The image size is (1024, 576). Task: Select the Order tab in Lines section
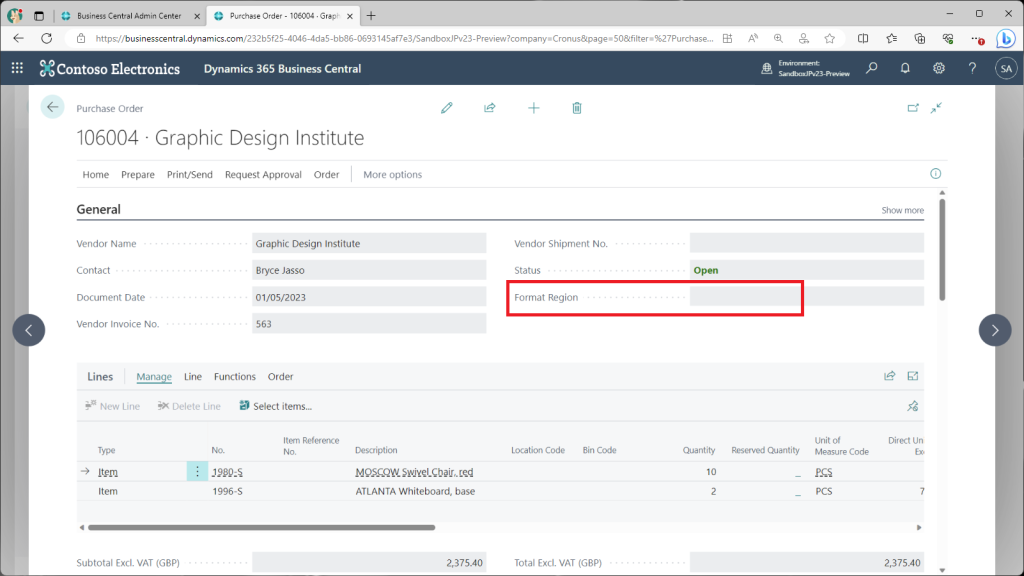point(280,376)
